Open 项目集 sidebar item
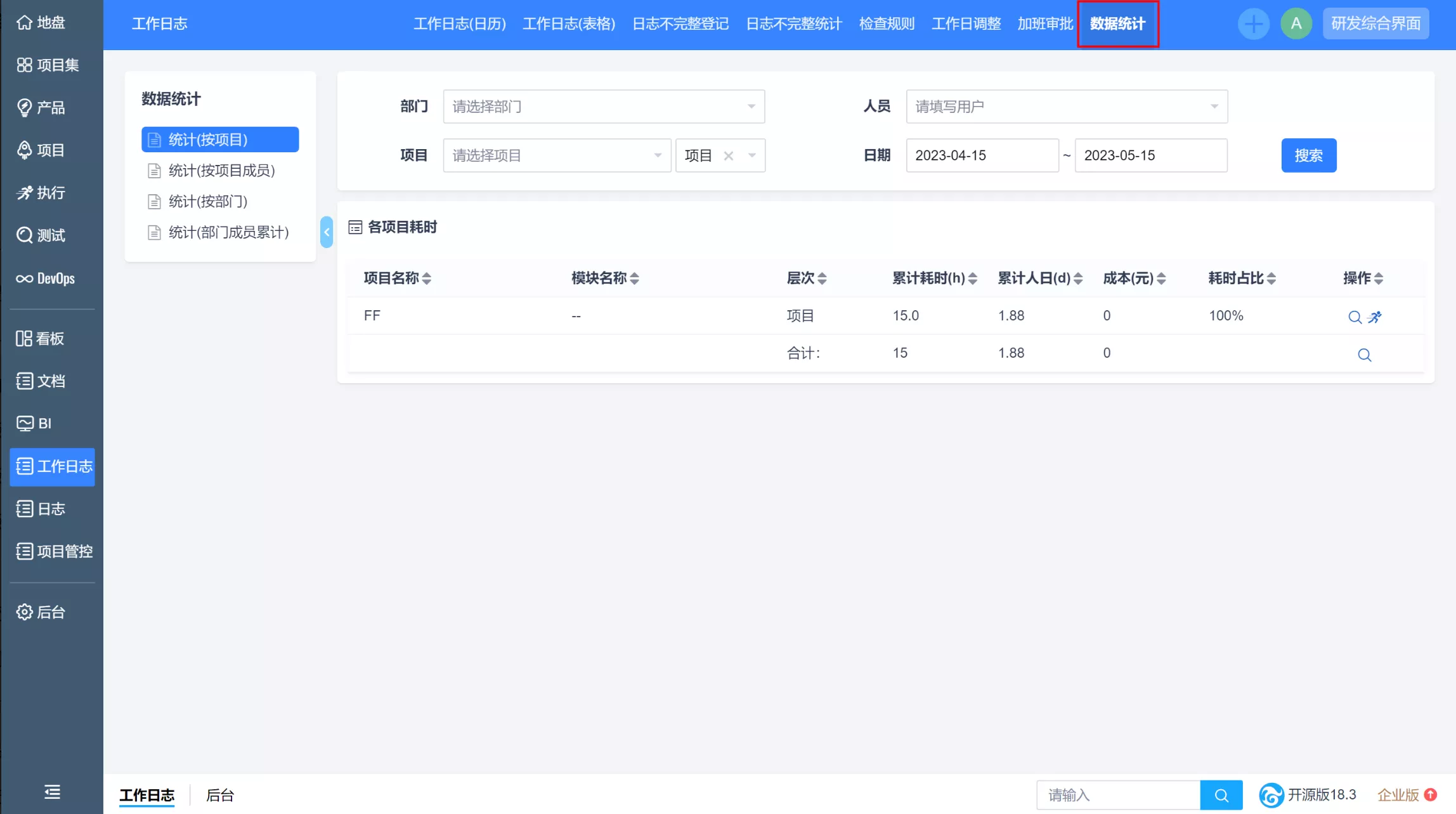Viewport: 1456px width, 814px height. point(48,65)
